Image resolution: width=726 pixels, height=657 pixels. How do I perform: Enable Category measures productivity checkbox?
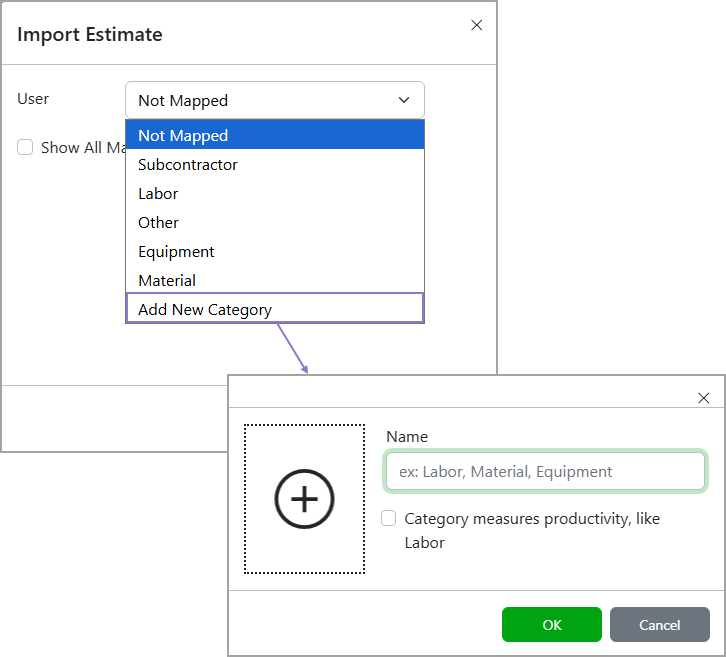pos(388,518)
